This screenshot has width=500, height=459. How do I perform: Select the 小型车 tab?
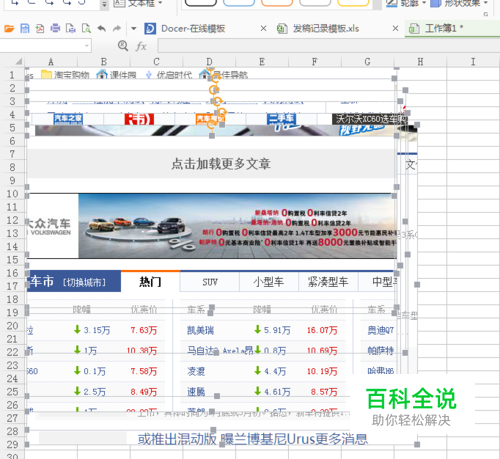[269, 282]
